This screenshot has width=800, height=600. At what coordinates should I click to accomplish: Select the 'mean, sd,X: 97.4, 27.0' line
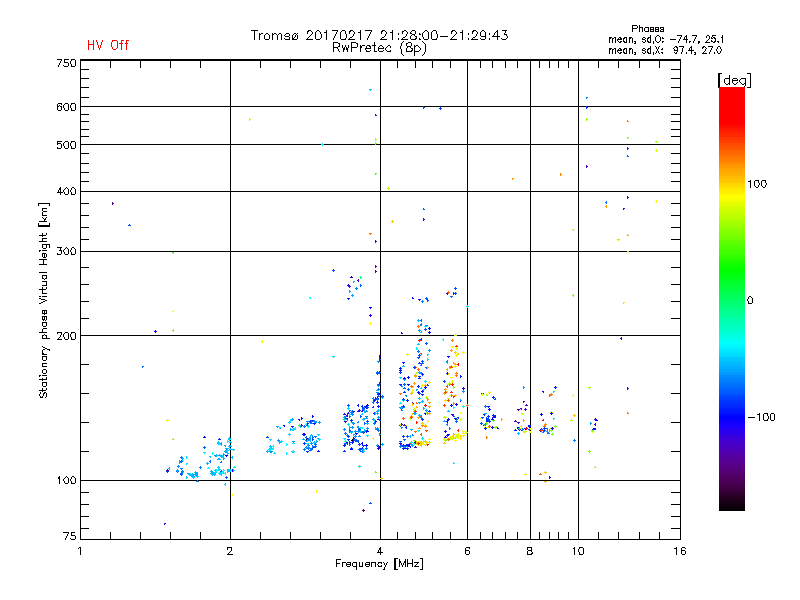pyautogui.click(x=665, y=51)
